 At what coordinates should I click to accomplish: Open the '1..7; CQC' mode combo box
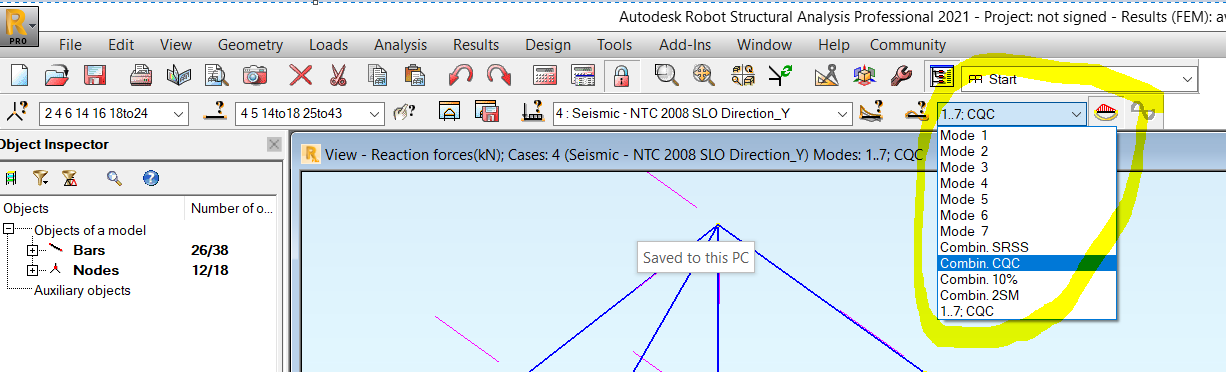pyautogui.click(x=1011, y=114)
